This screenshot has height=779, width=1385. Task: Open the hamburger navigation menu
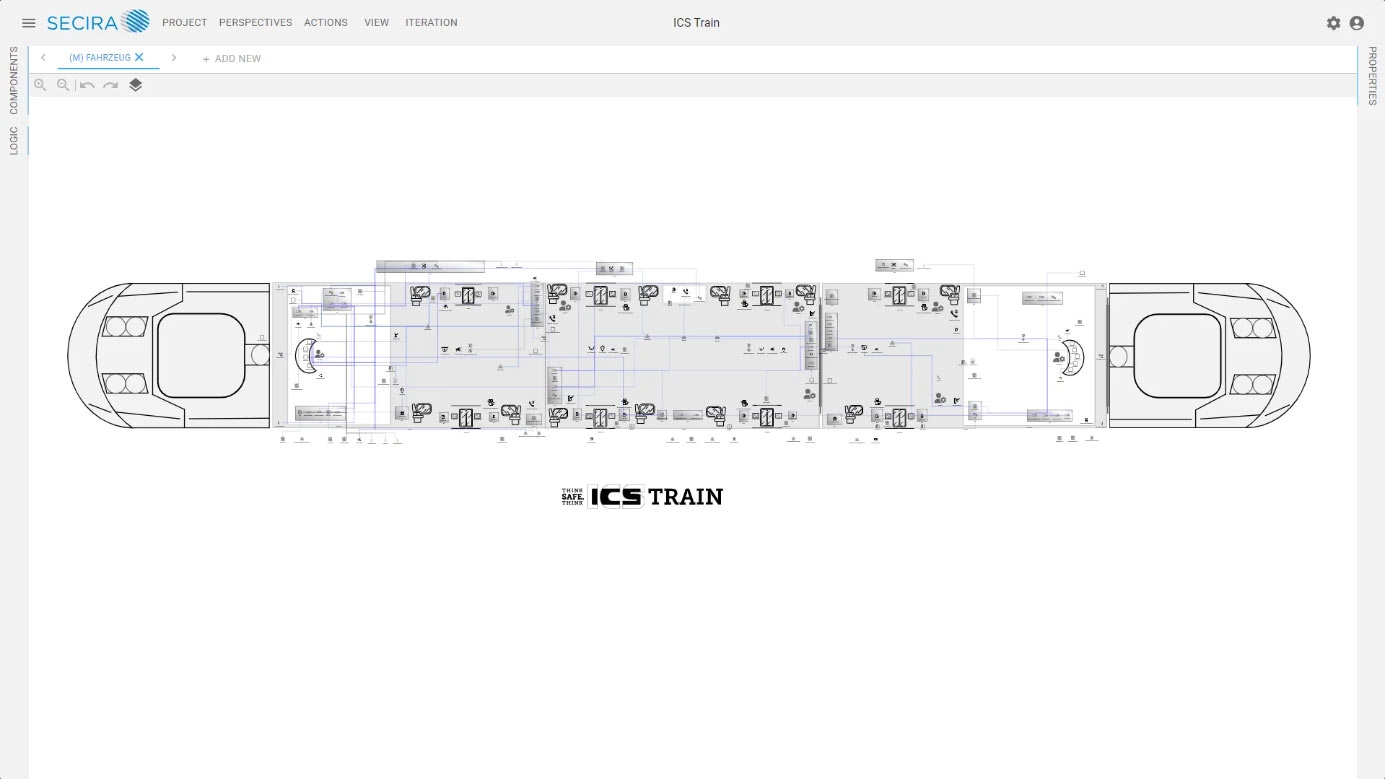tap(29, 23)
